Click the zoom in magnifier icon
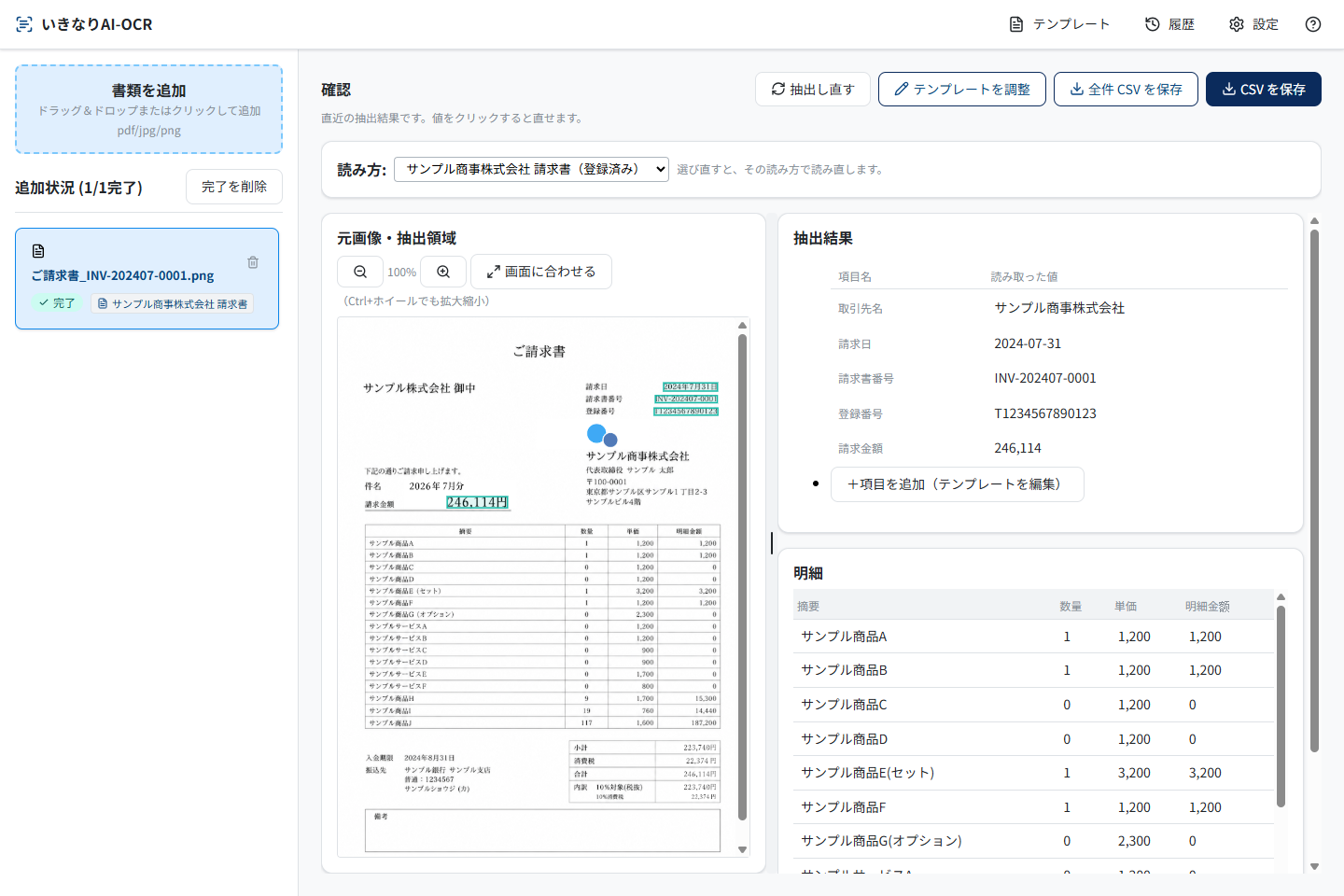 pyautogui.click(x=443, y=272)
